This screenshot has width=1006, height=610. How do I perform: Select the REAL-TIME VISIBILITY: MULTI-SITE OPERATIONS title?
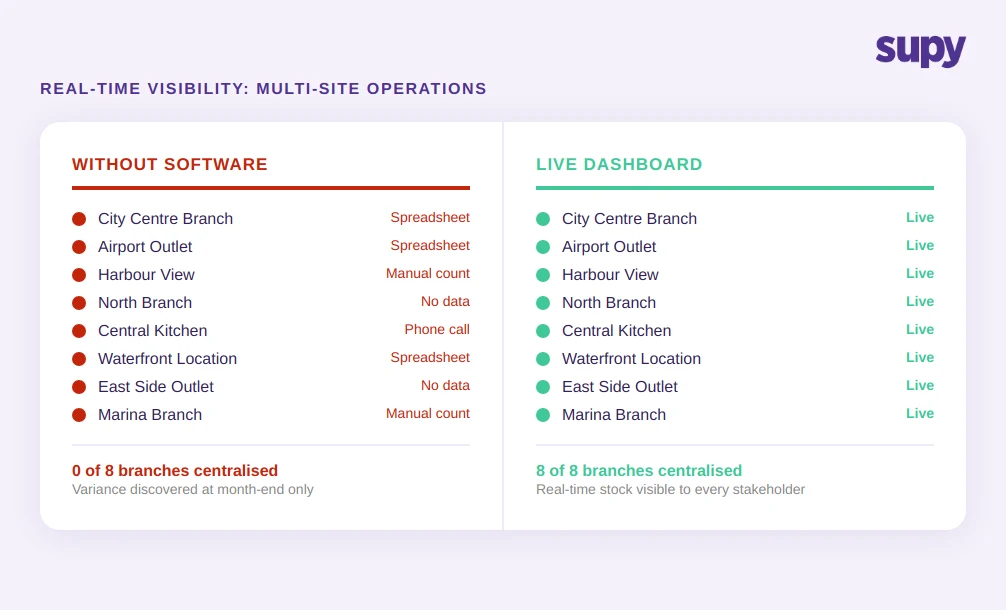(263, 89)
